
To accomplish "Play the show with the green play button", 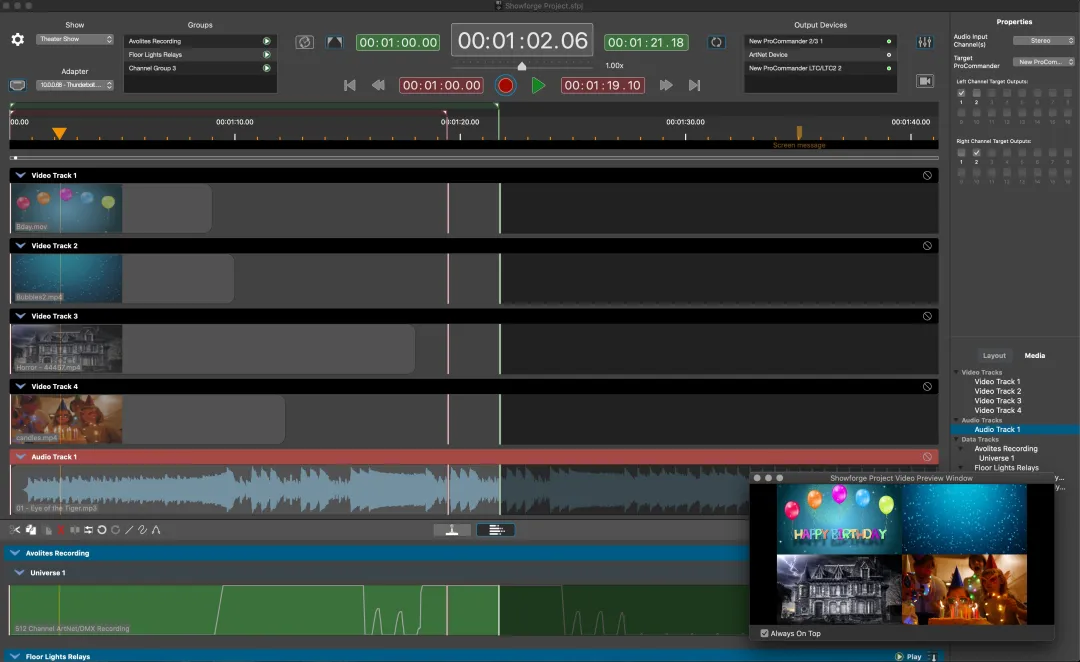I will [538, 85].
